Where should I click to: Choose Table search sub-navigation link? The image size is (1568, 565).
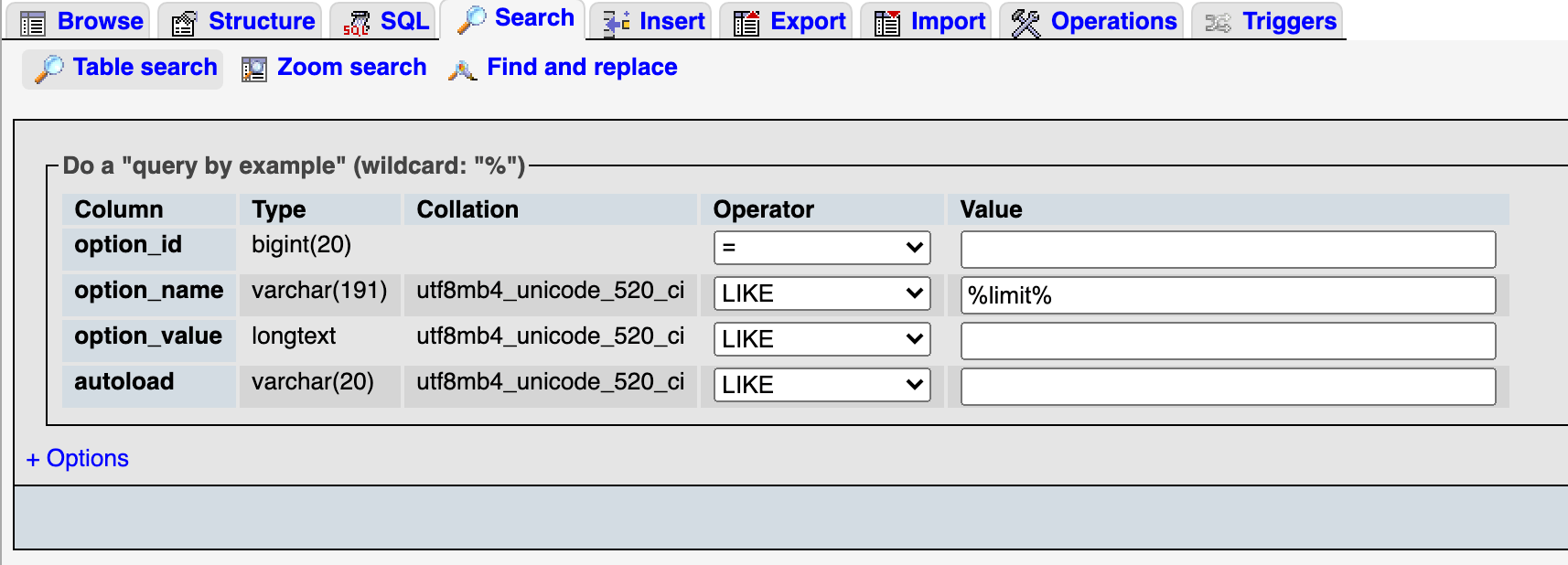[123, 68]
